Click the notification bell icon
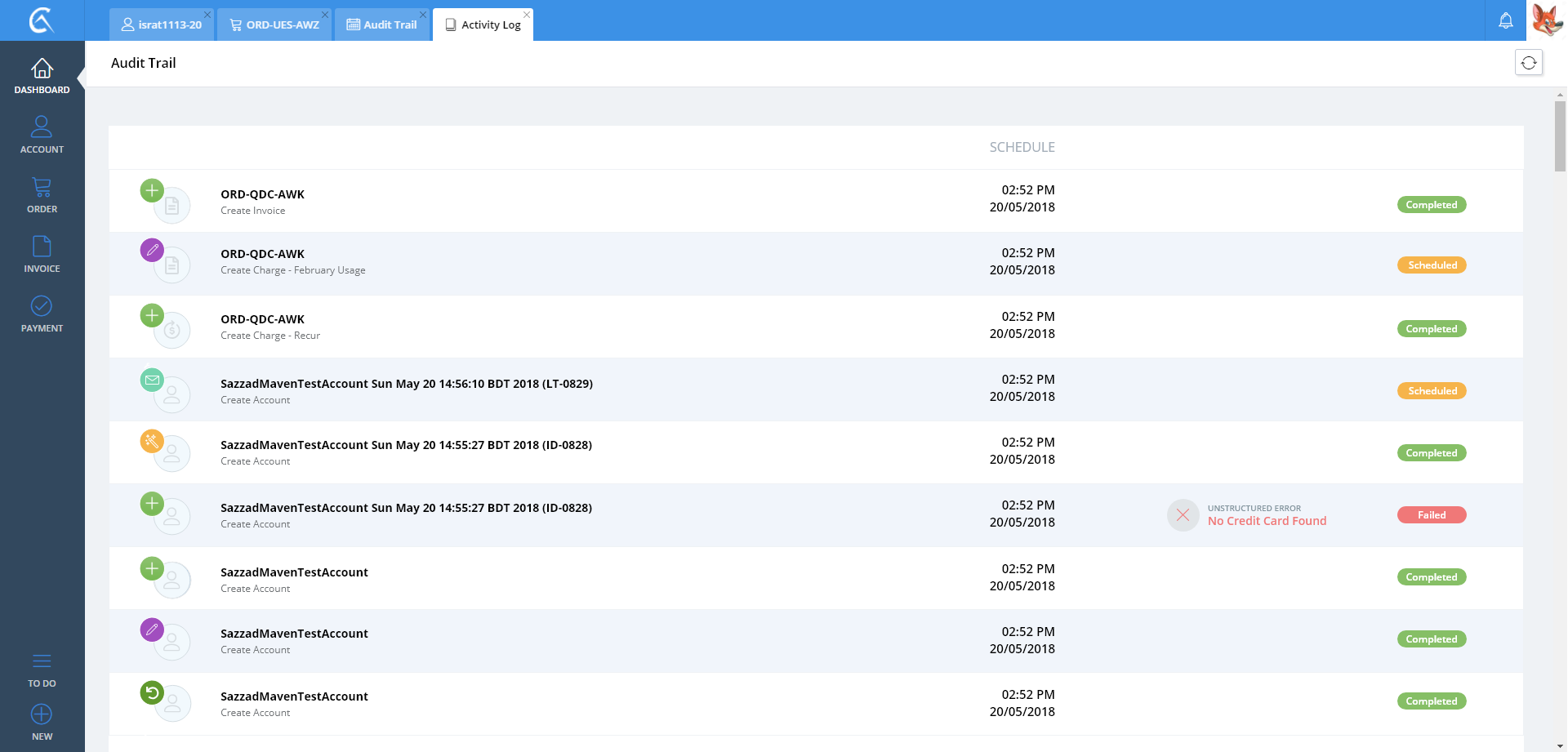The height and width of the screenshot is (752, 1568). (x=1505, y=20)
